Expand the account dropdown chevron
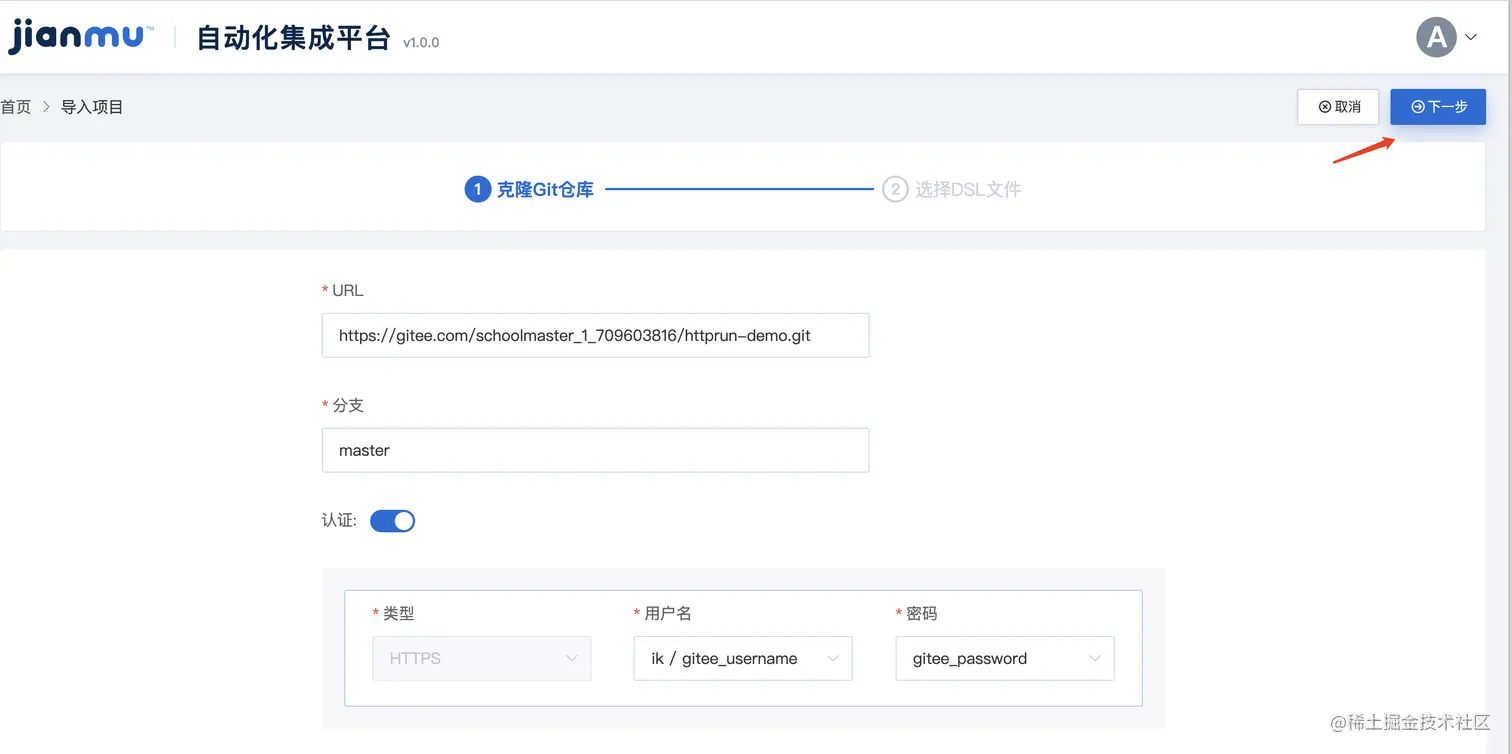Image resolution: width=1512 pixels, height=754 pixels. pyautogui.click(x=1471, y=38)
